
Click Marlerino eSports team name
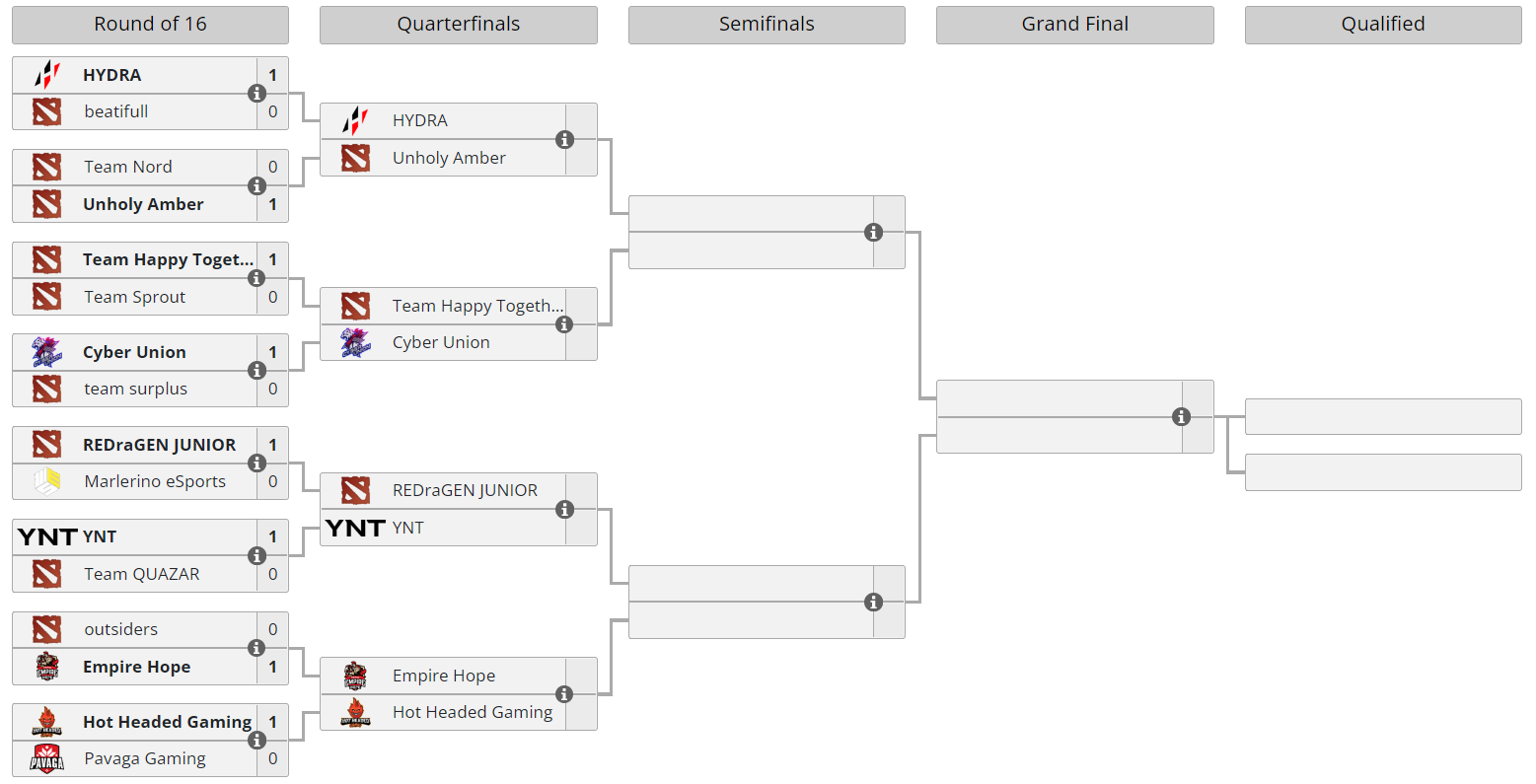click(155, 481)
